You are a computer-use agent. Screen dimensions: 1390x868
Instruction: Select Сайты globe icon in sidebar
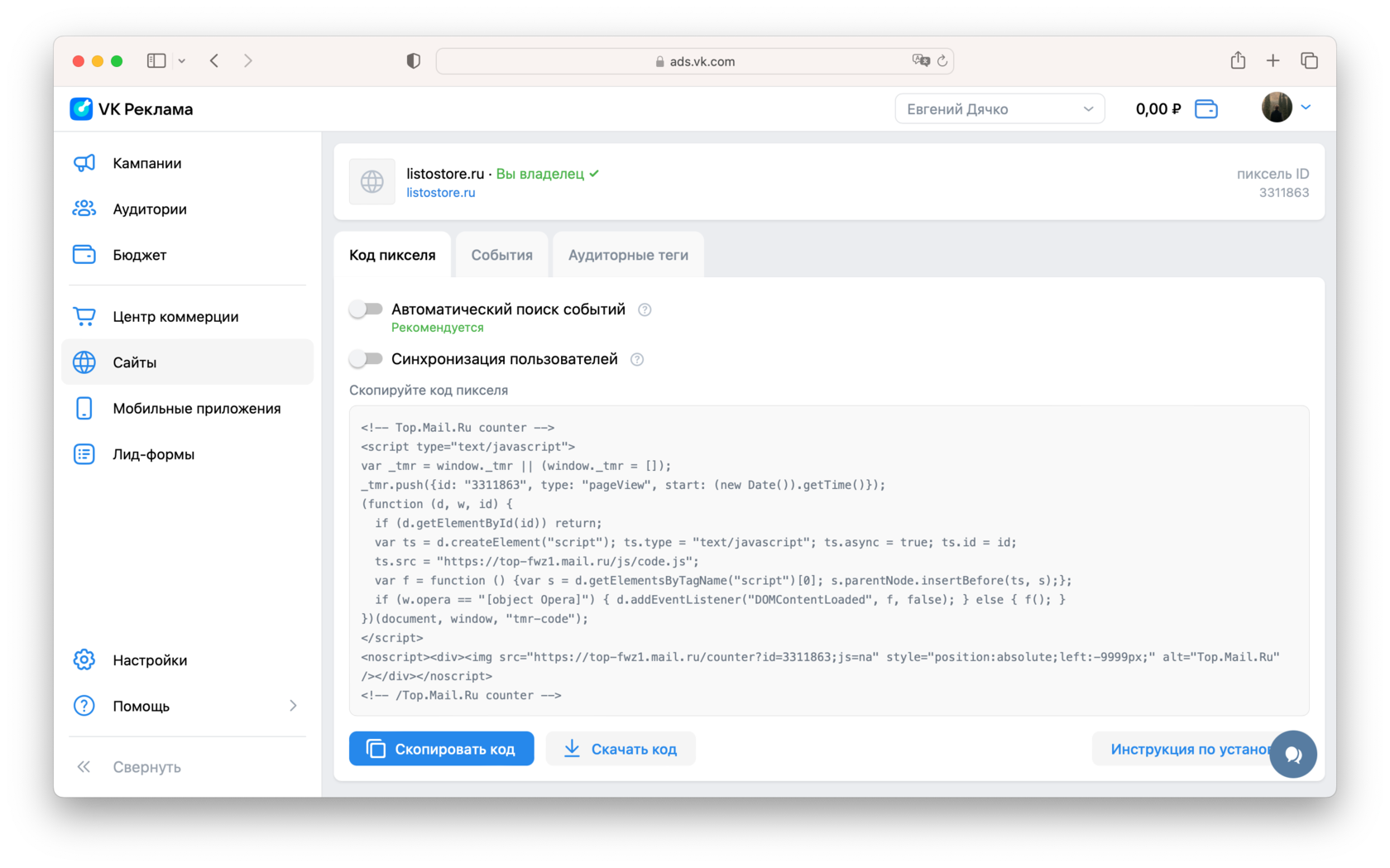click(x=84, y=362)
